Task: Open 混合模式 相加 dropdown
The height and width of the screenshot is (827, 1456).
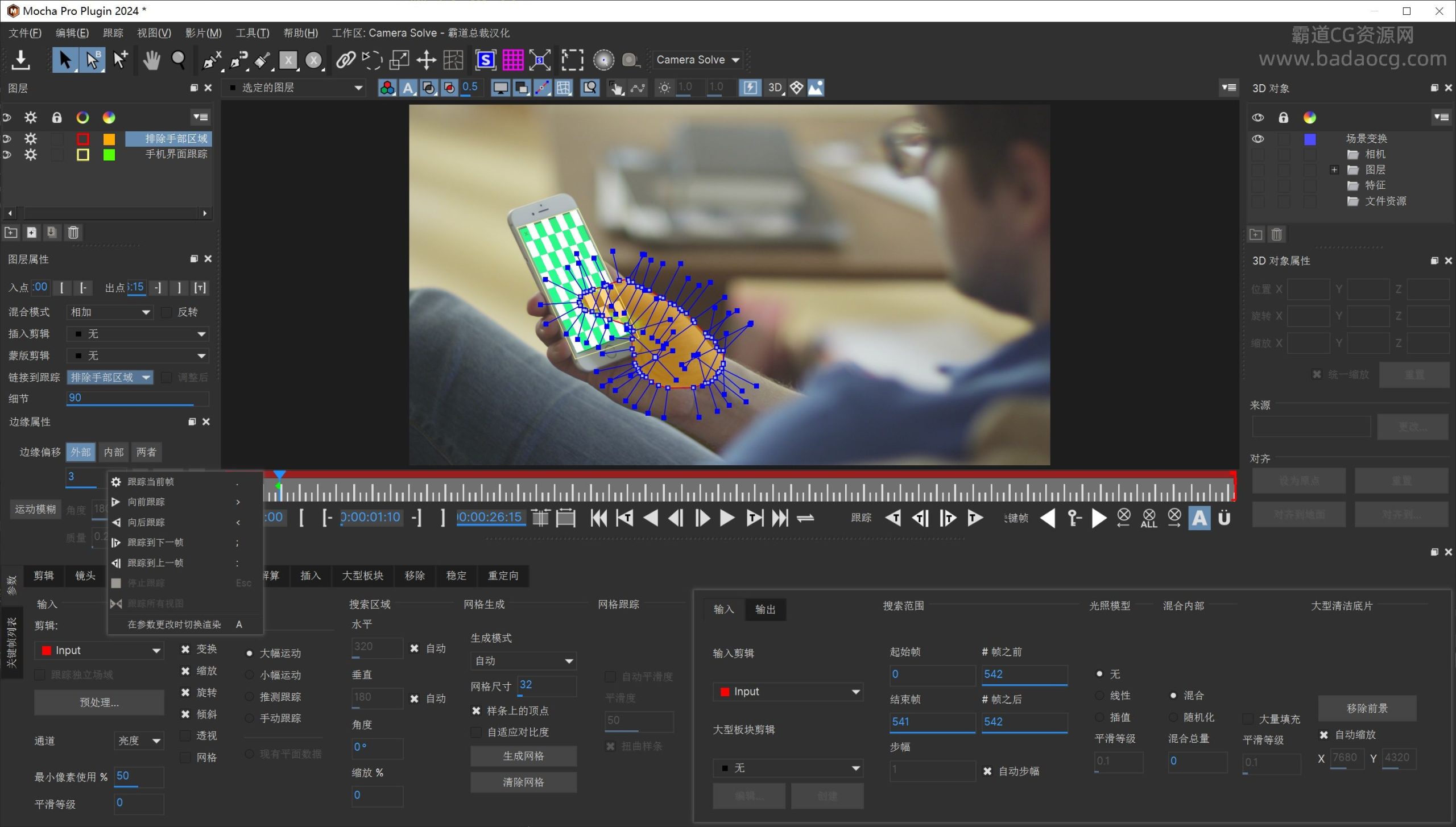Action: pyautogui.click(x=110, y=312)
